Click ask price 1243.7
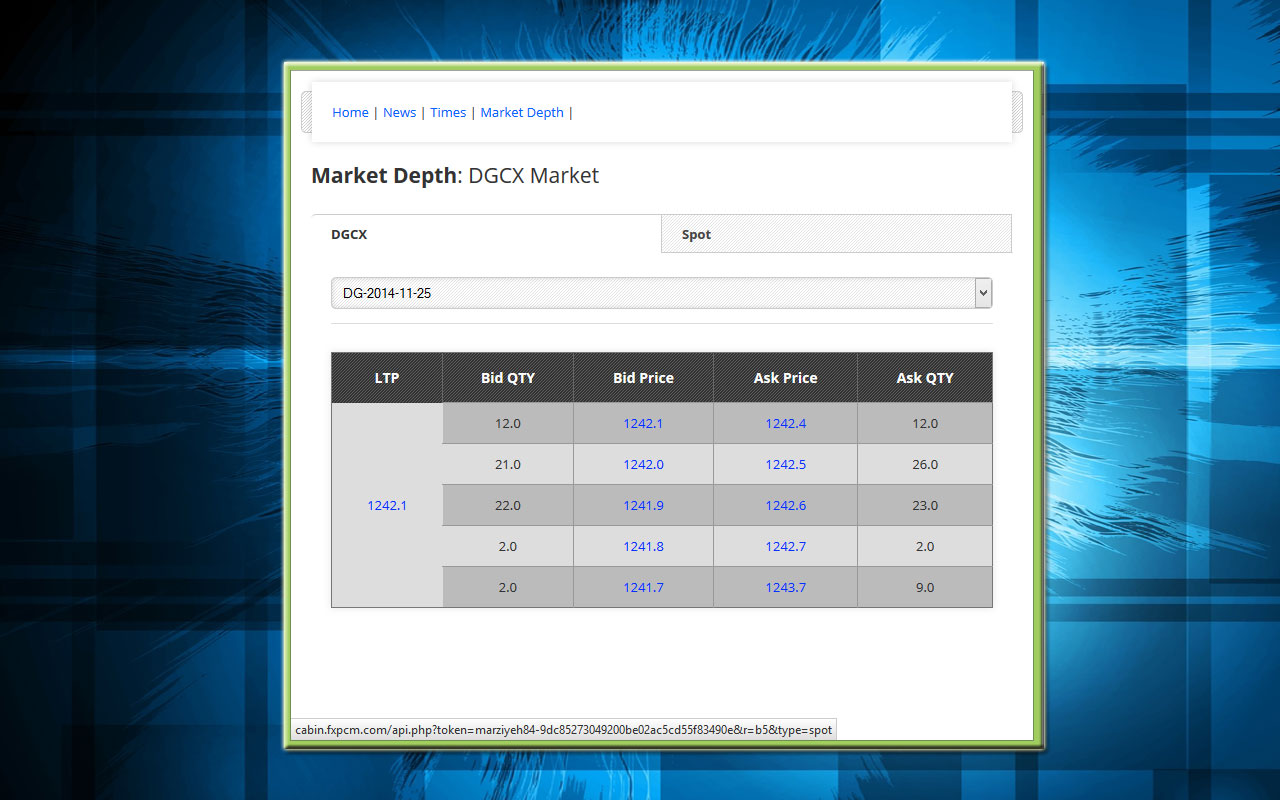 785,588
